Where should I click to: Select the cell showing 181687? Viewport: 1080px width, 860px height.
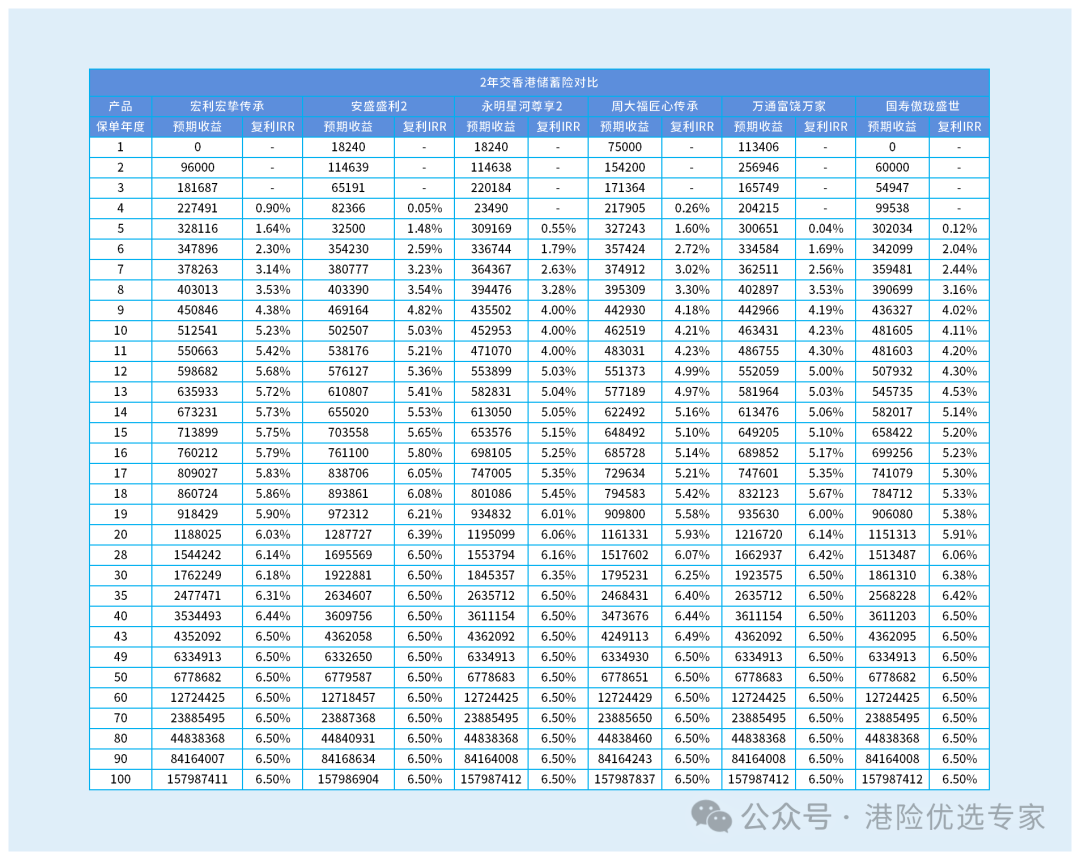point(198,188)
